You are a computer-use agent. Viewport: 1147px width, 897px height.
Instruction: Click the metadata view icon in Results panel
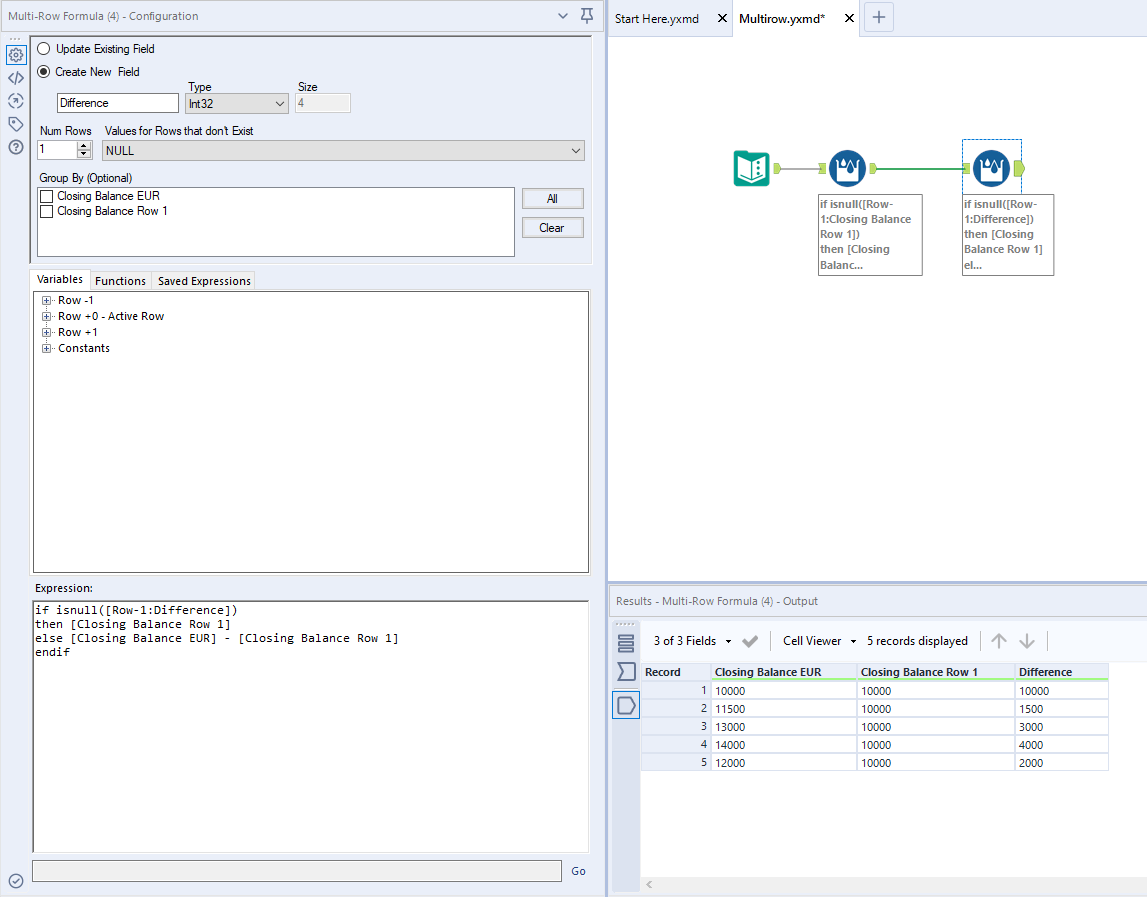(625, 644)
